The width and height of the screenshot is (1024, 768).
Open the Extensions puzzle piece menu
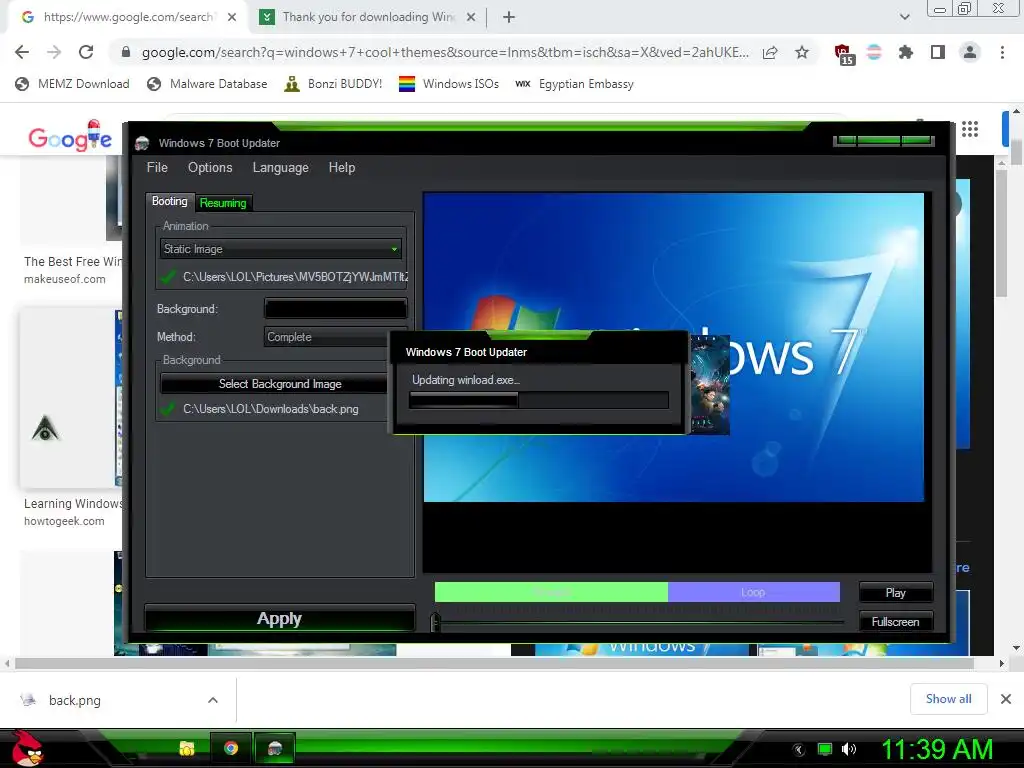coord(906,52)
